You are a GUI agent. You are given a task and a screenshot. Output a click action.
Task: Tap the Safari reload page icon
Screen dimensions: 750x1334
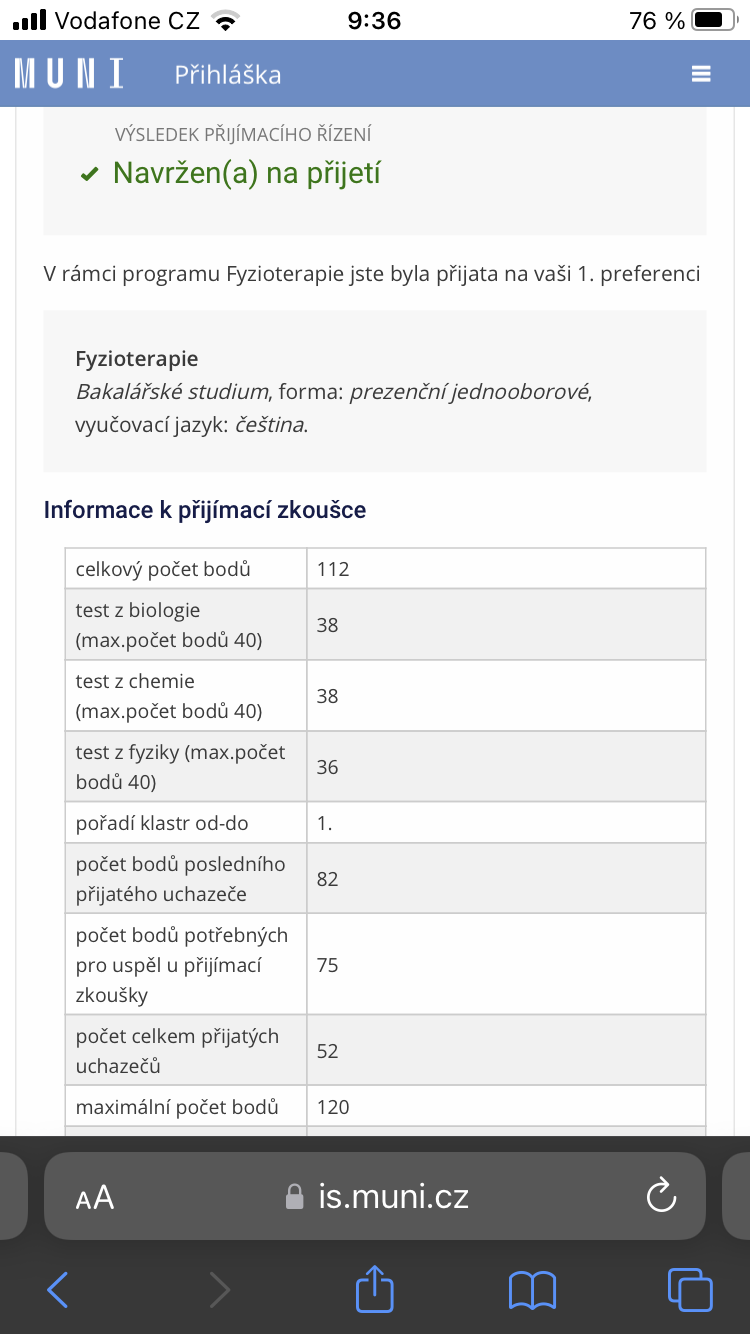[661, 1196]
